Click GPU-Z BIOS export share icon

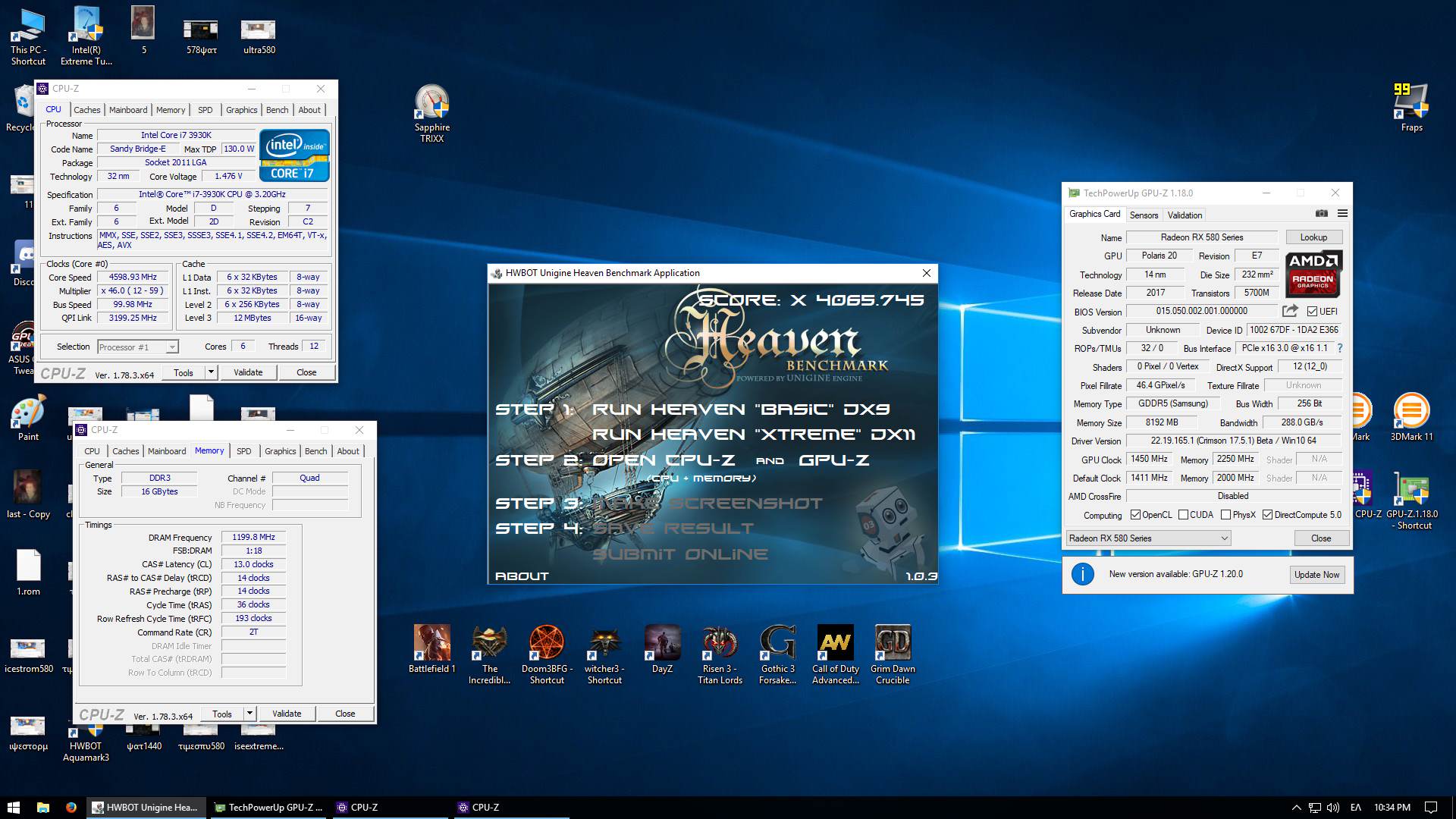pos(1290,311)
